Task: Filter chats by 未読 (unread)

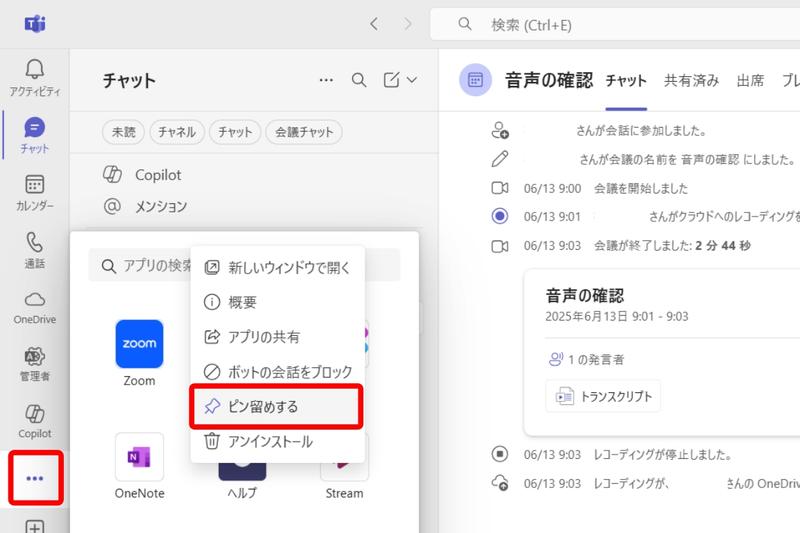Action: [x=123, y=132]
